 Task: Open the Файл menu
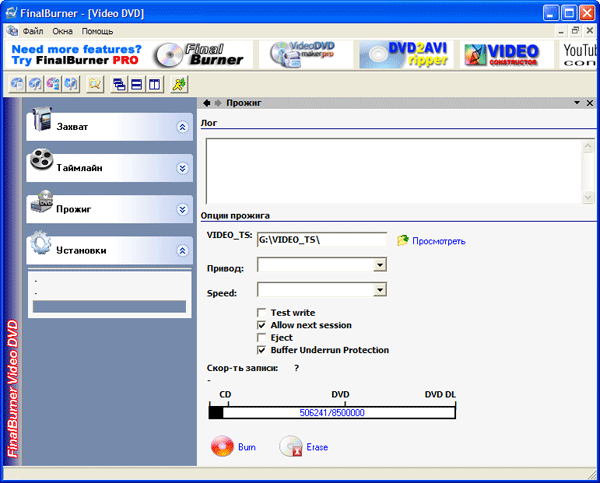pyautogui.click(x=33, y=31)
